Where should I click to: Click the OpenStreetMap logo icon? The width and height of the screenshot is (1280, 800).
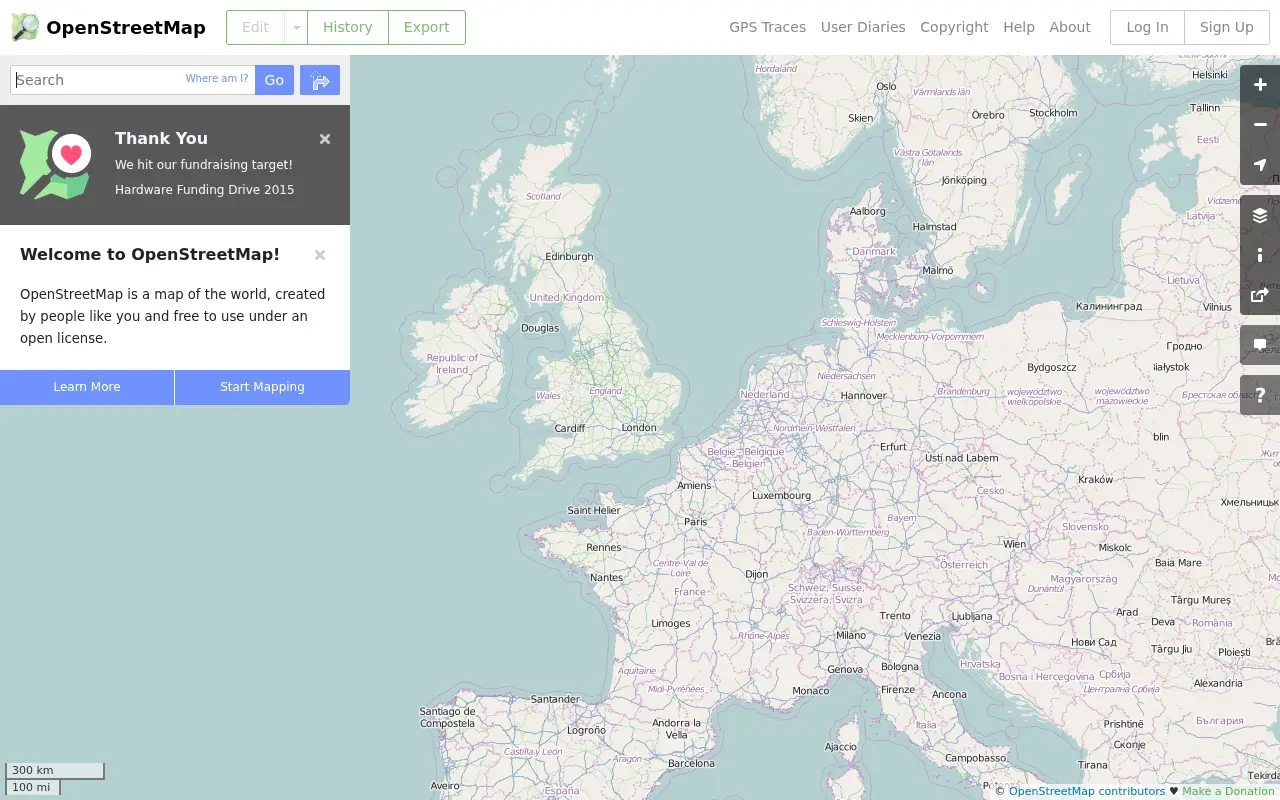coord(25,27)
